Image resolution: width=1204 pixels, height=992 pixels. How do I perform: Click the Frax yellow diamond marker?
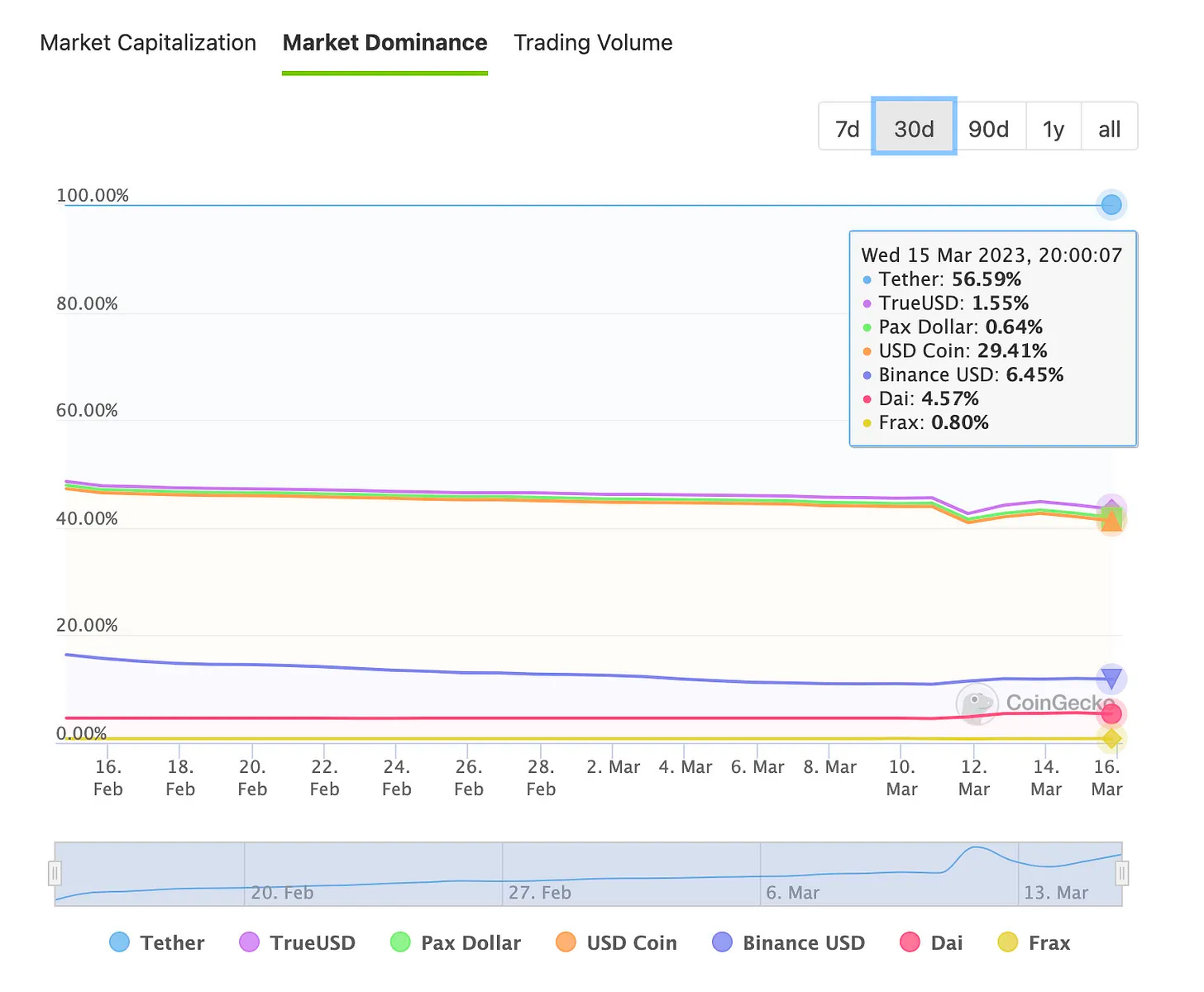[x=1111, y=738]
